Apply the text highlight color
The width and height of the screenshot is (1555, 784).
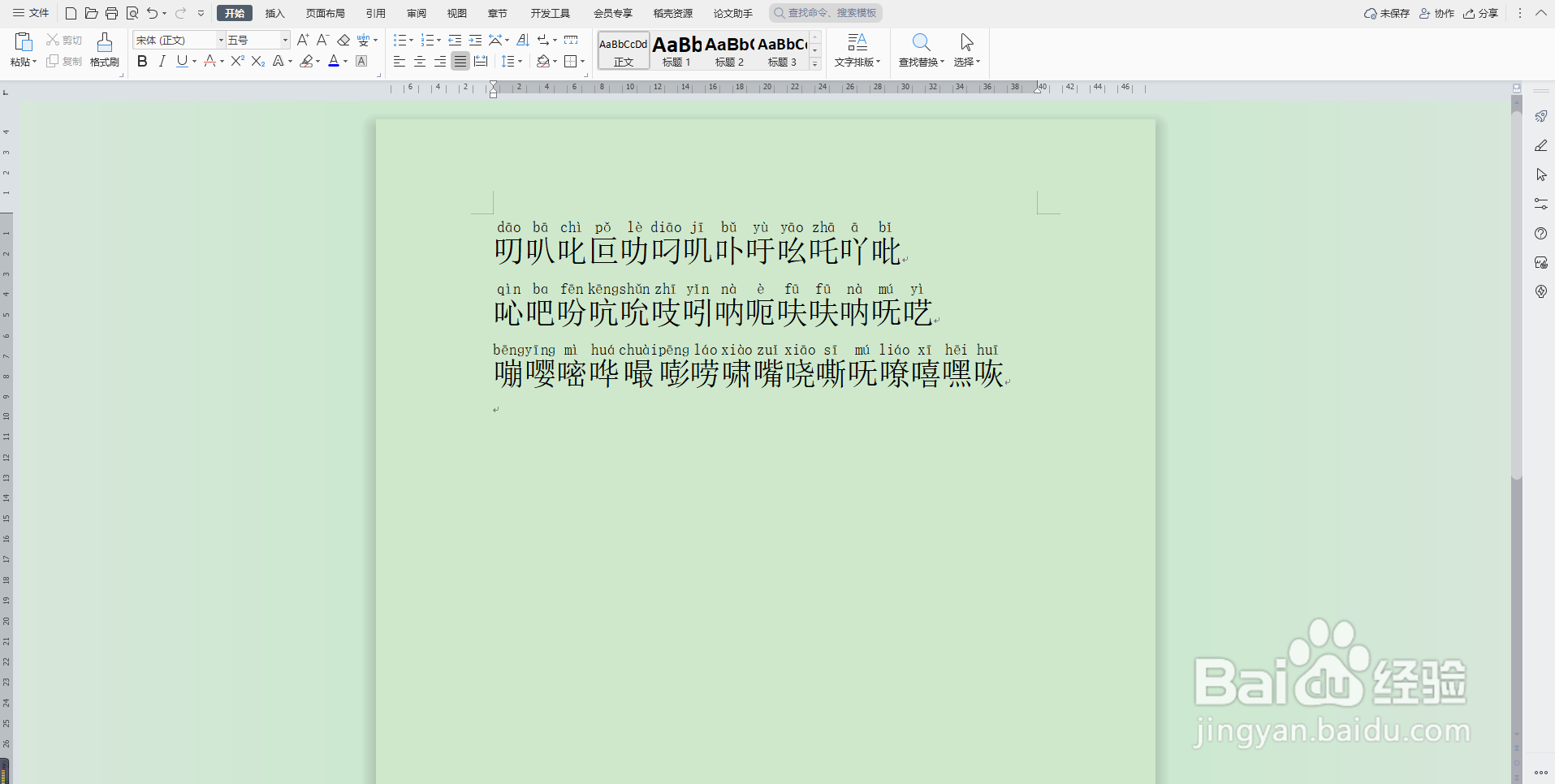[x=305, y=61]
